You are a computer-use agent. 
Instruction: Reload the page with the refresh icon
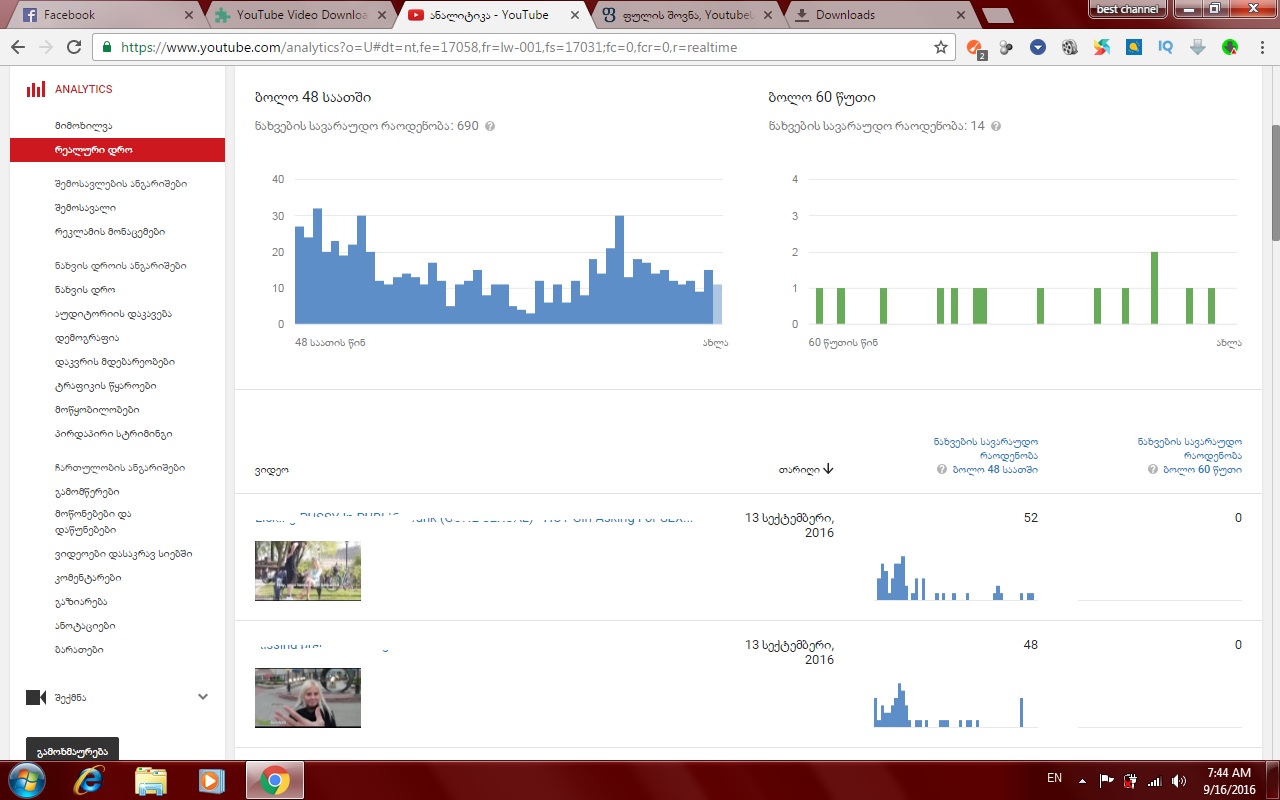[74, 47]
